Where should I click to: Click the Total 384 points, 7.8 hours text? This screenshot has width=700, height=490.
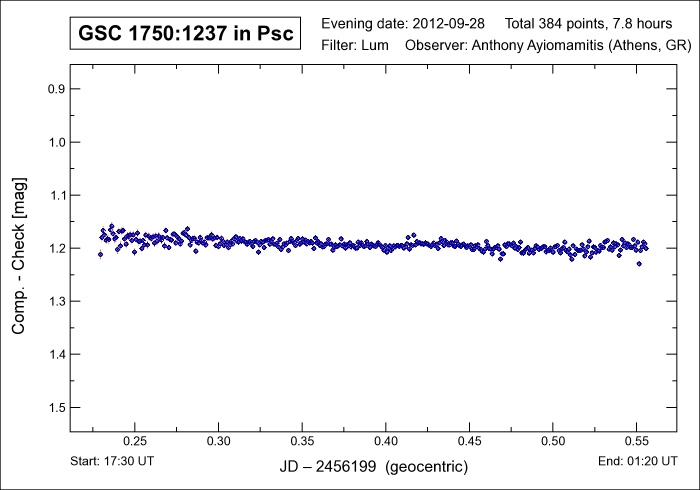(x=588, y=24)
